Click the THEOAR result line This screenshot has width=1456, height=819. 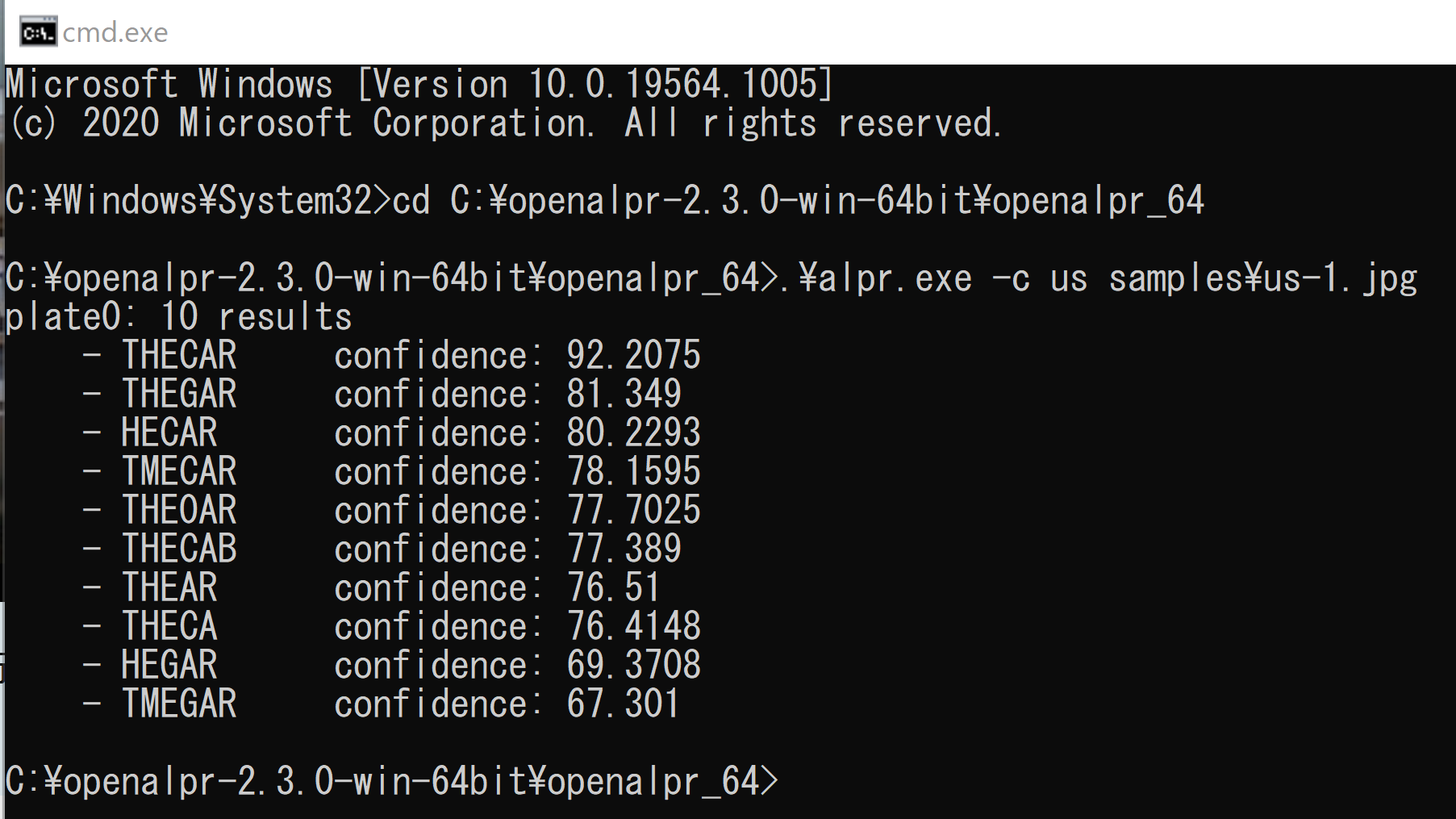point(391,510)
